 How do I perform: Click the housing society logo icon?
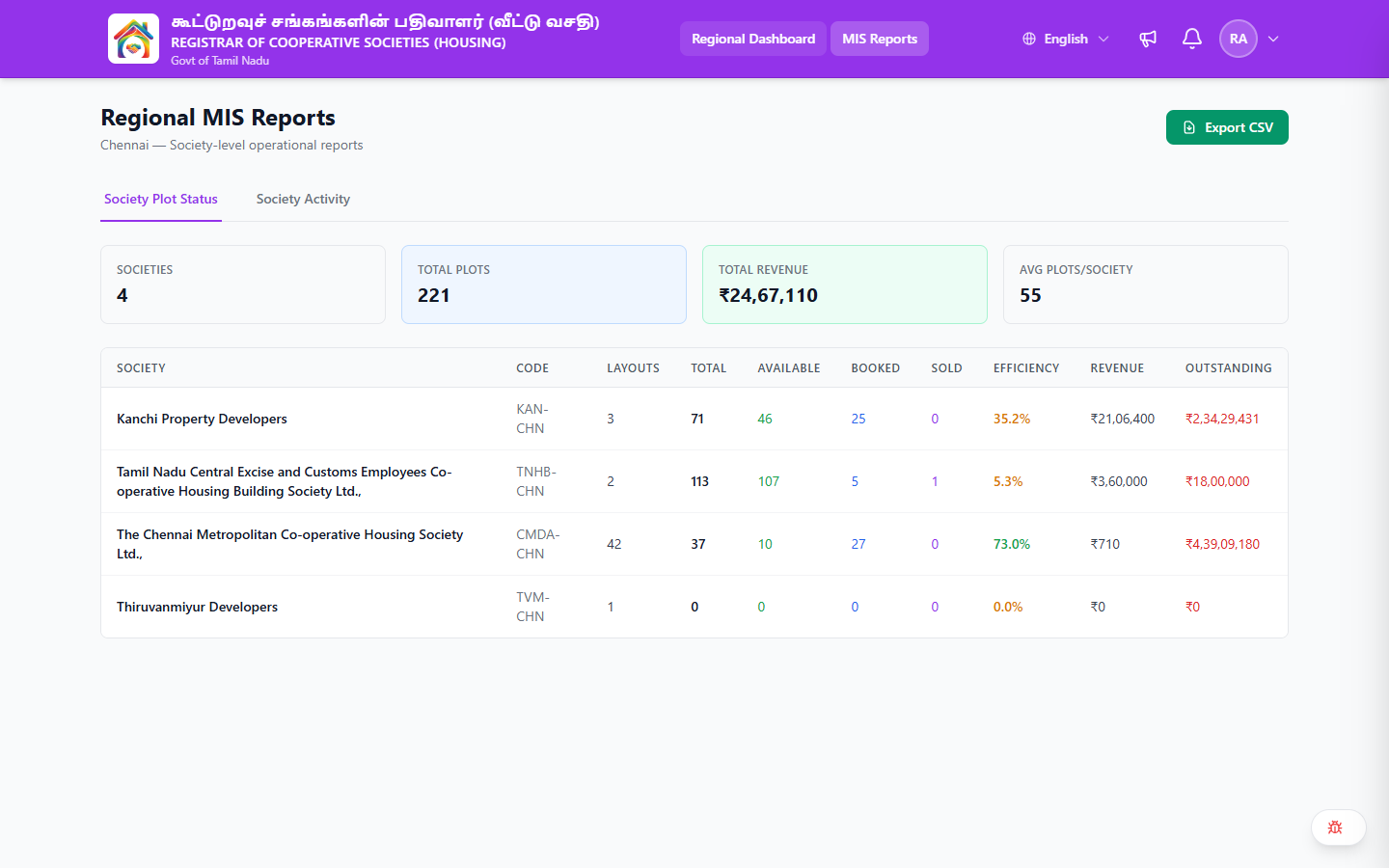pyautogui.click(x=133, y=39)
